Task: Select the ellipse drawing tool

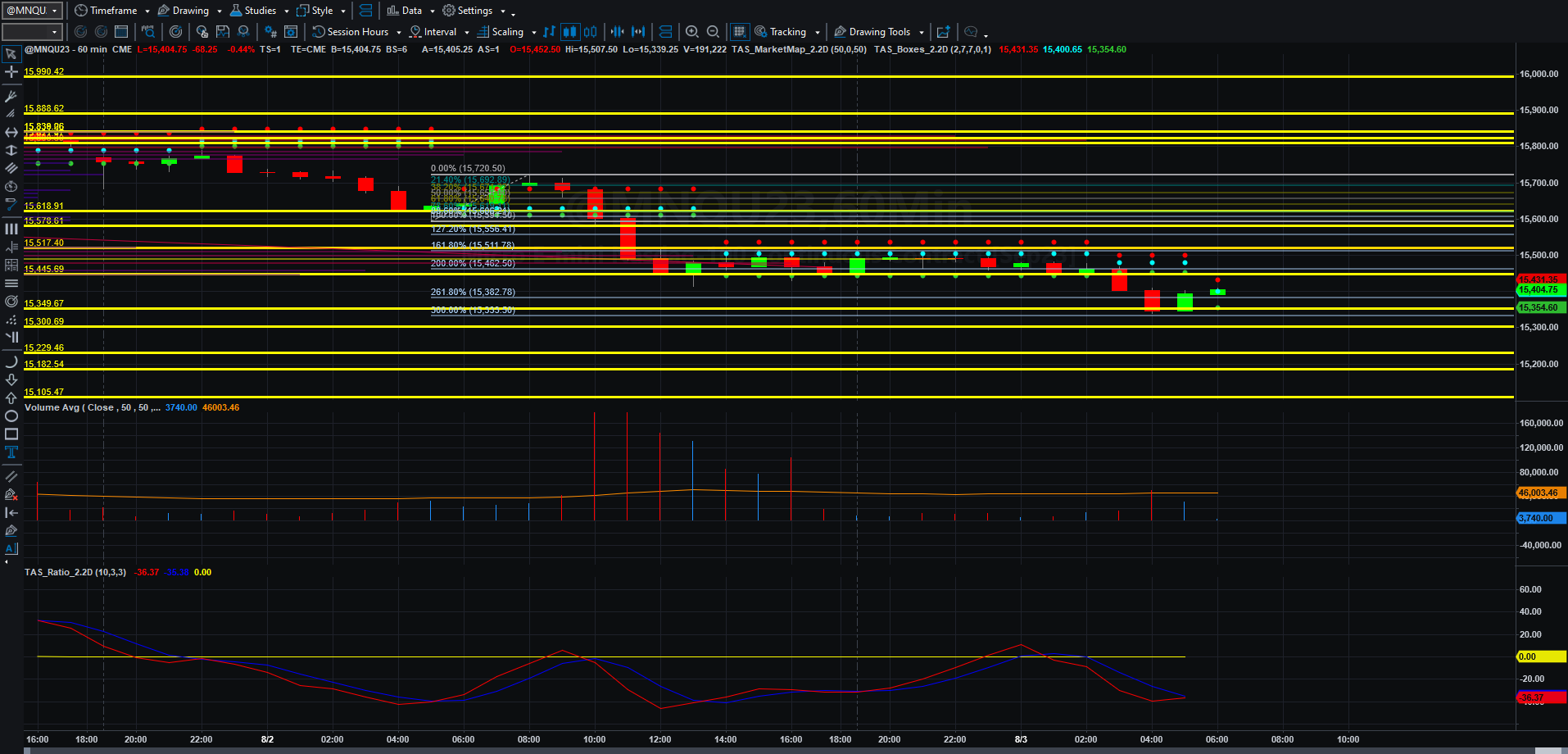Action: tap(11, 416)
